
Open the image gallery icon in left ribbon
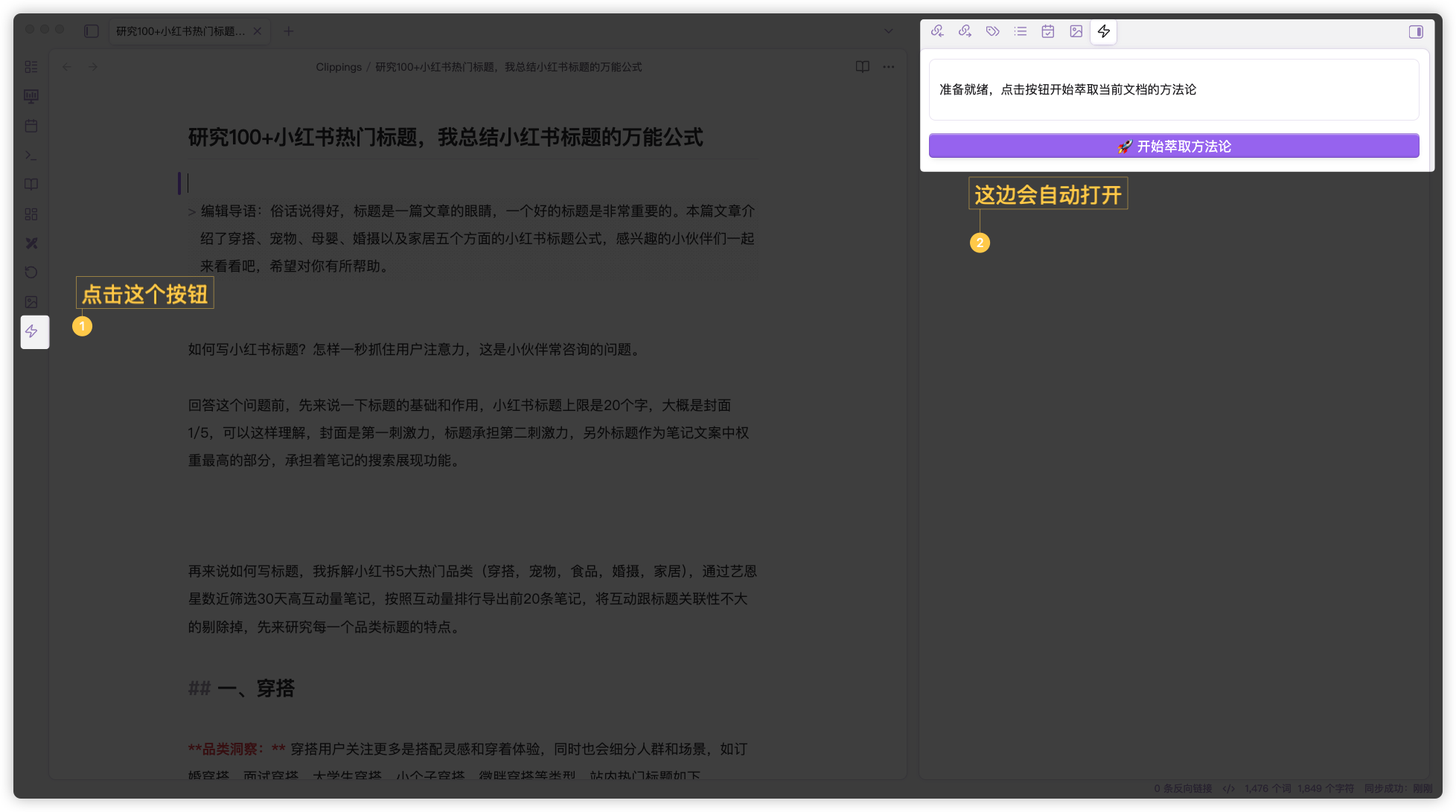[x=31, y=302]
